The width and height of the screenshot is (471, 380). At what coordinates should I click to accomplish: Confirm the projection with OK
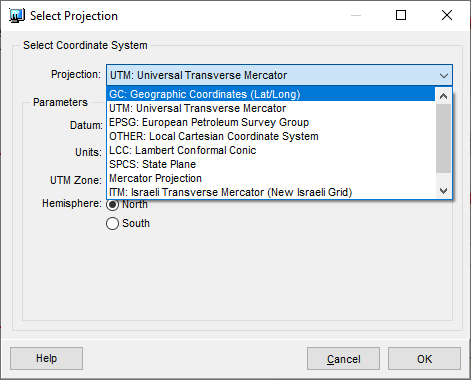point(424,359)
